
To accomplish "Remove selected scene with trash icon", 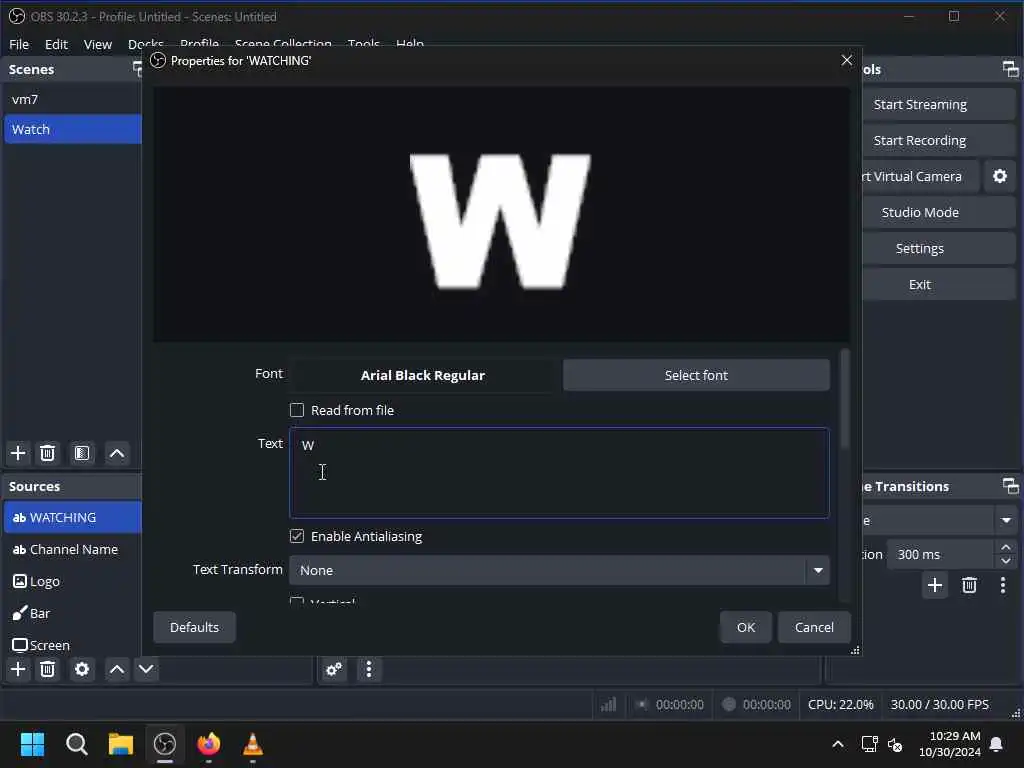I will point(47,453).
